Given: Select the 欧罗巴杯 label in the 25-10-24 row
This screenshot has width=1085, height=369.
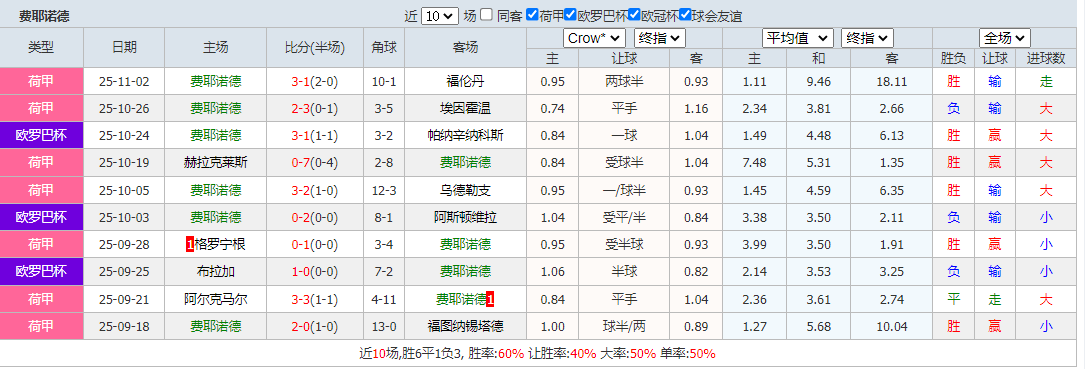Looking at the screenshot, I should click(x=42, y=136).
